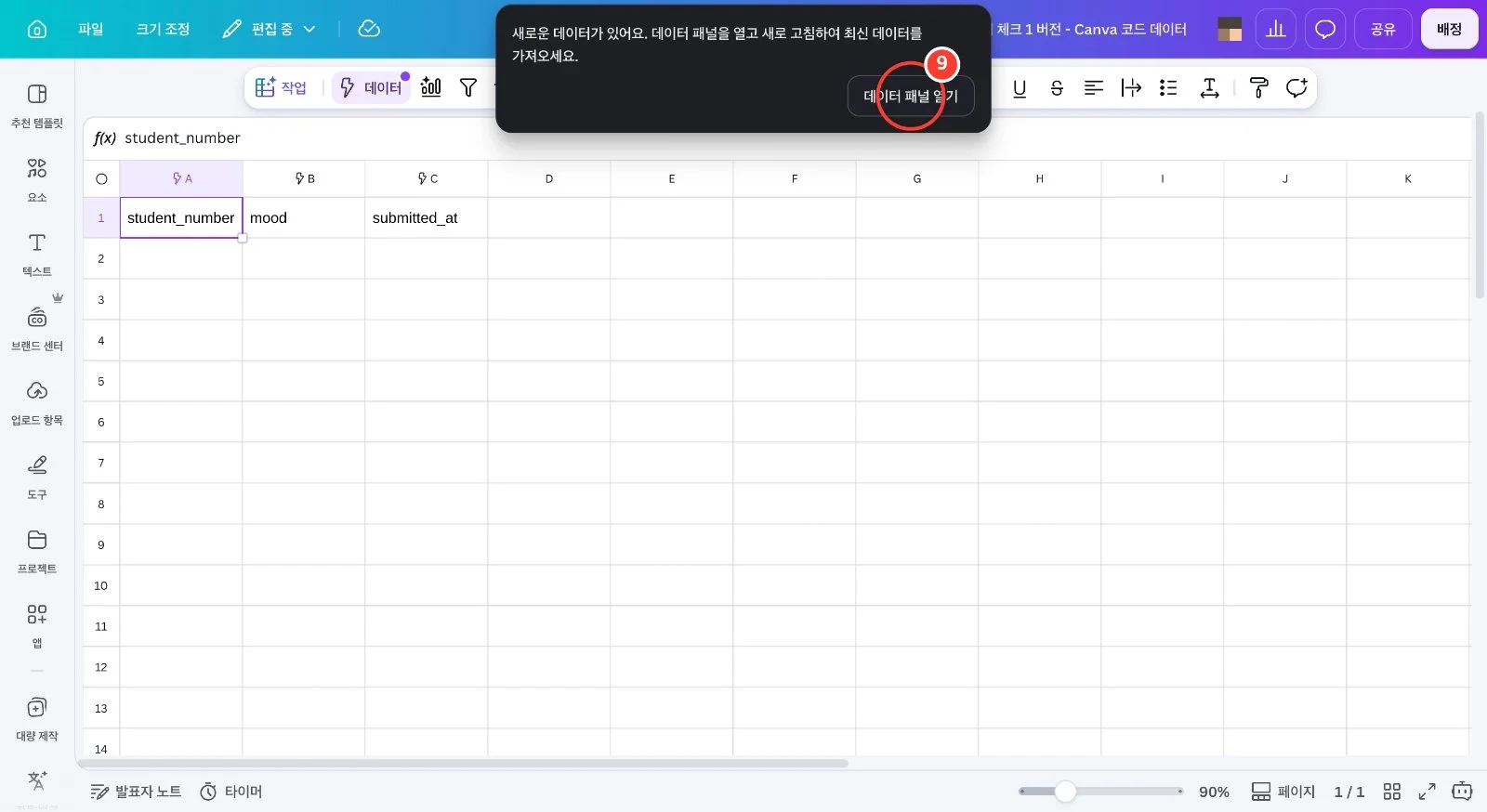Open the 타이머 timer
This screenshot has height=812, width=1487.
pos(231,792)
